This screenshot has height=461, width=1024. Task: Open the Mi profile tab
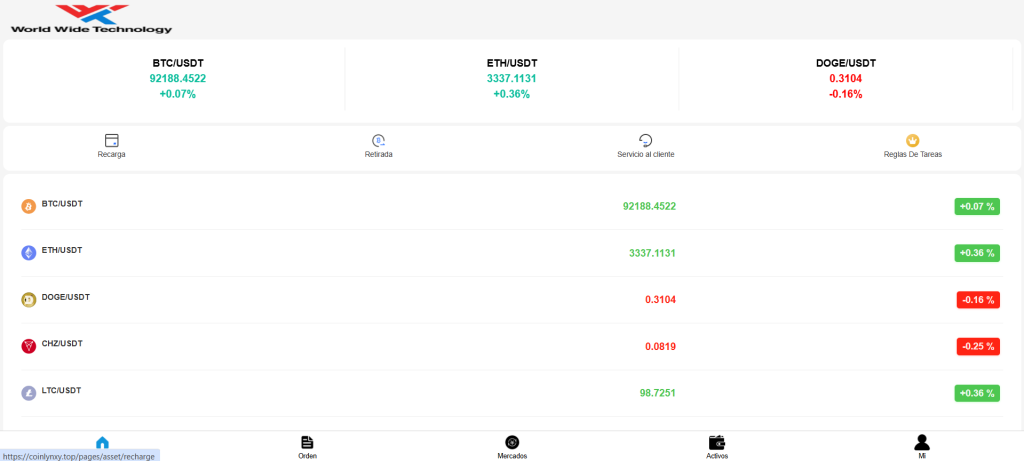(921, 447)
